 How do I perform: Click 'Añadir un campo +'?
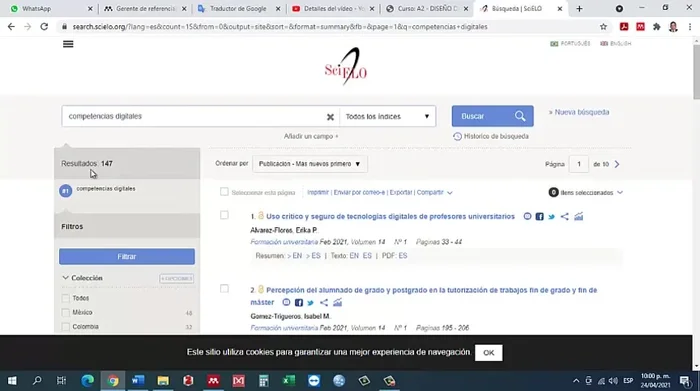click(x=311, y=136)
